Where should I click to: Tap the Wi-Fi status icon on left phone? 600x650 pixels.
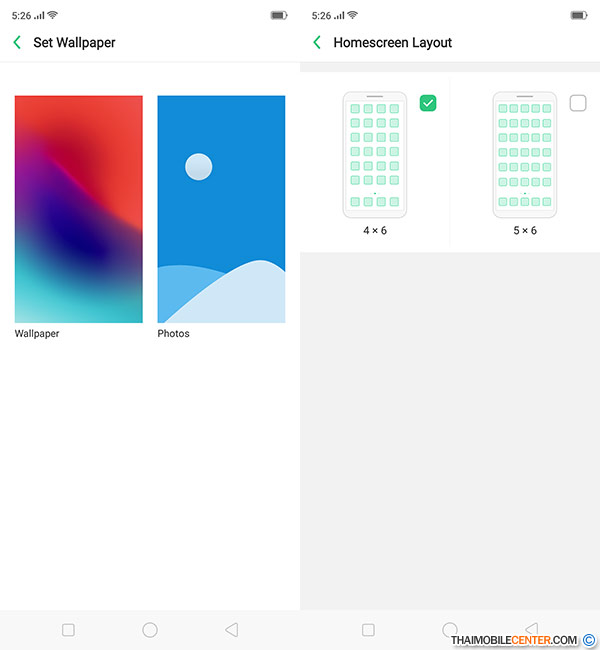(52, 15)
